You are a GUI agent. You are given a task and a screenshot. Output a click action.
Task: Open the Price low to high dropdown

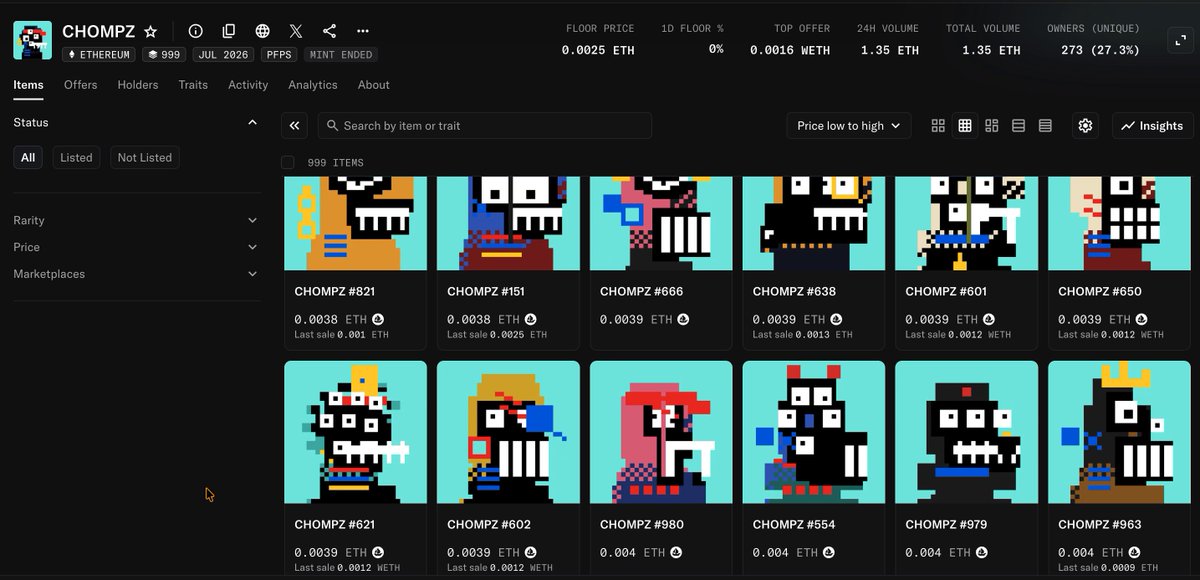tap(849, 126)
